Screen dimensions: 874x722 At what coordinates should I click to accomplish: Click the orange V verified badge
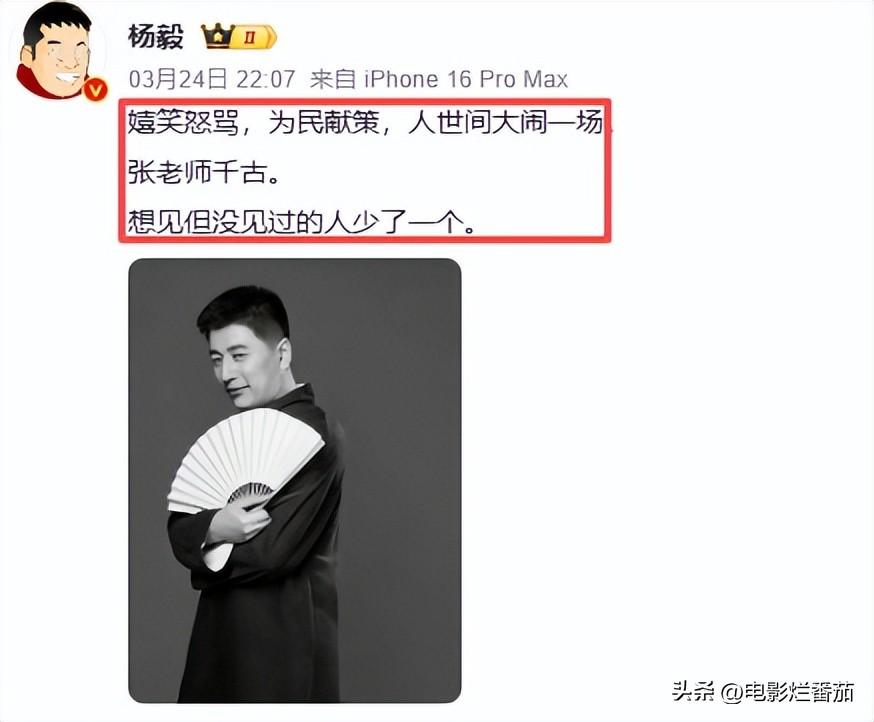[x=95, y=89]
